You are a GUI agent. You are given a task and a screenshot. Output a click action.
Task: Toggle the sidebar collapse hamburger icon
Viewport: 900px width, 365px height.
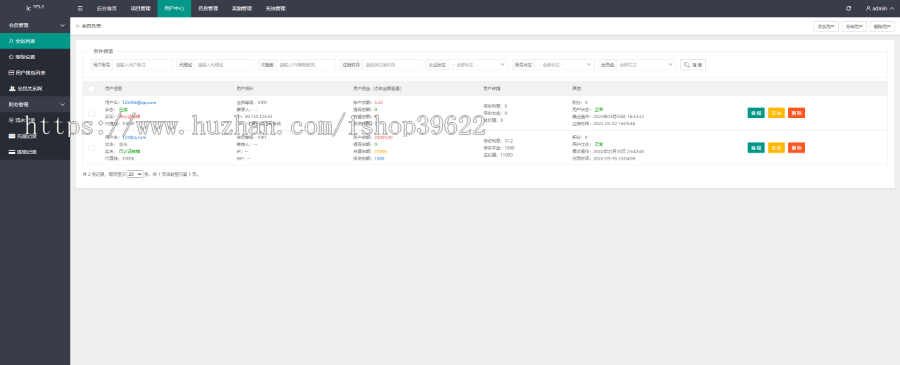pos(80,9)
